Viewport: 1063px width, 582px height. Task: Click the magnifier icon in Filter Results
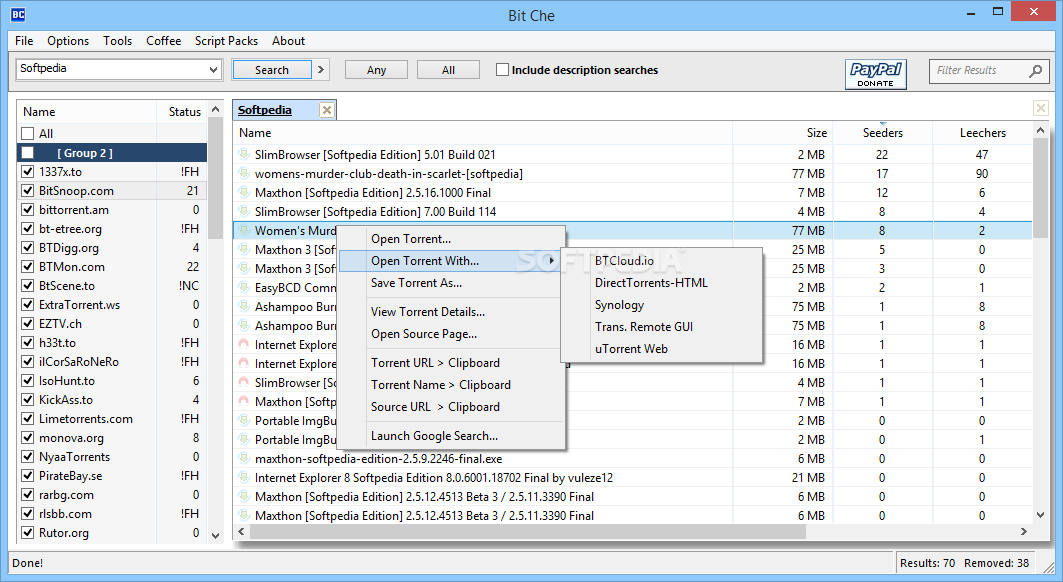[x=1035, y=71]
